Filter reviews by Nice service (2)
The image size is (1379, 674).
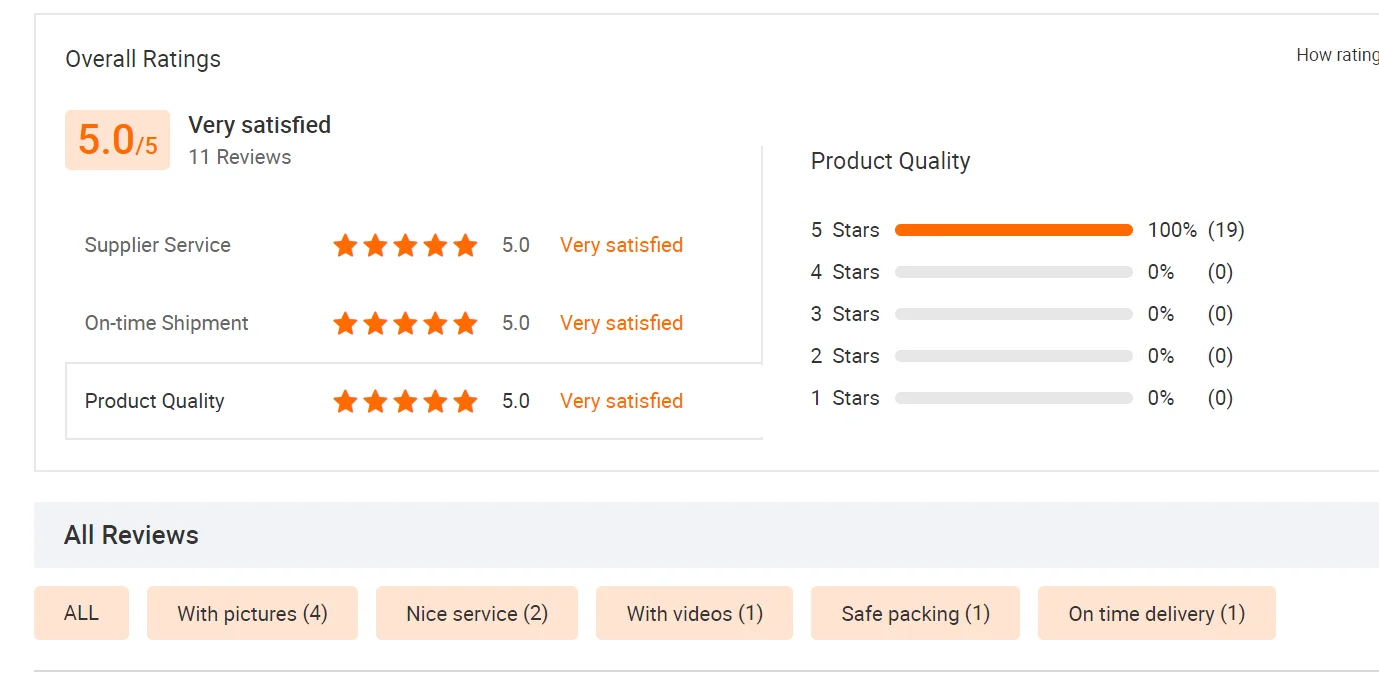pos(477,613)
